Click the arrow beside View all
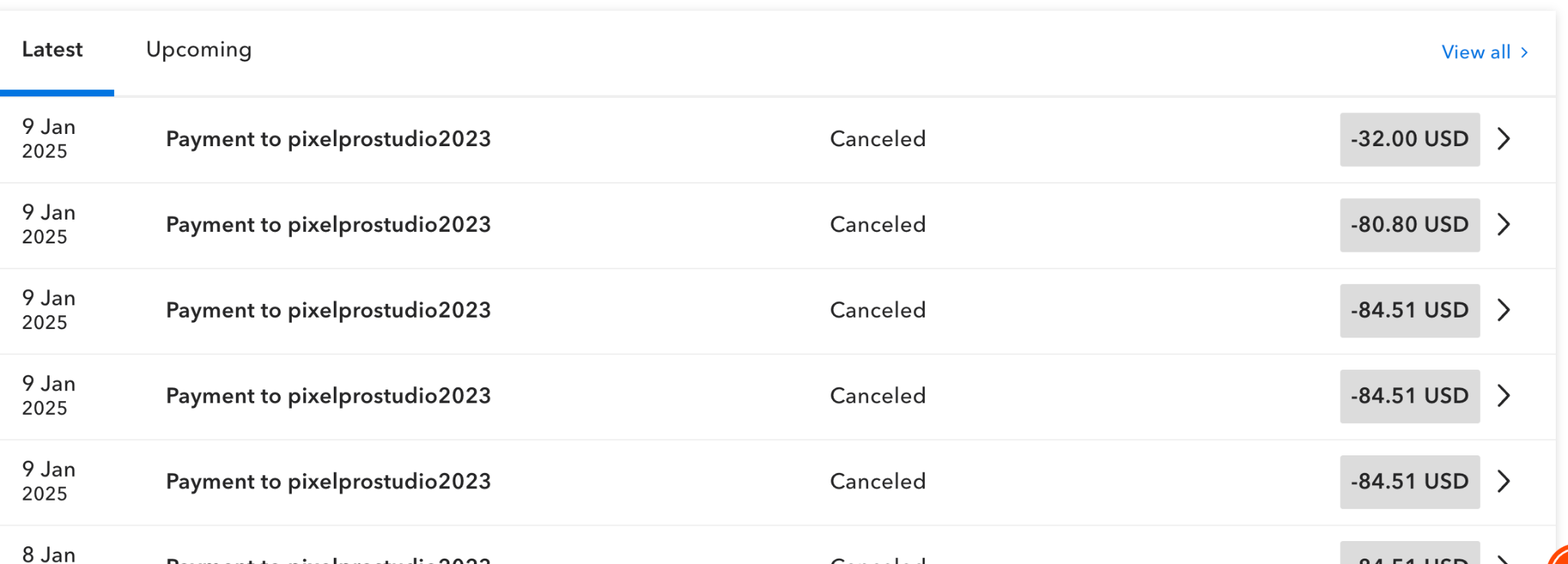The image size is (1568, 564). point(1524,52)
